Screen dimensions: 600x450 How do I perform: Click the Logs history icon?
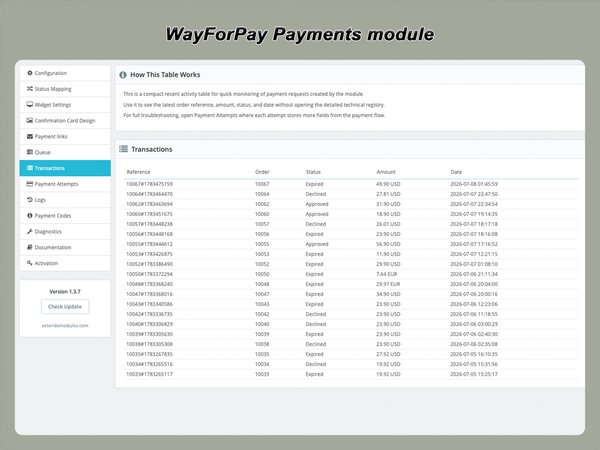[29, 200]
